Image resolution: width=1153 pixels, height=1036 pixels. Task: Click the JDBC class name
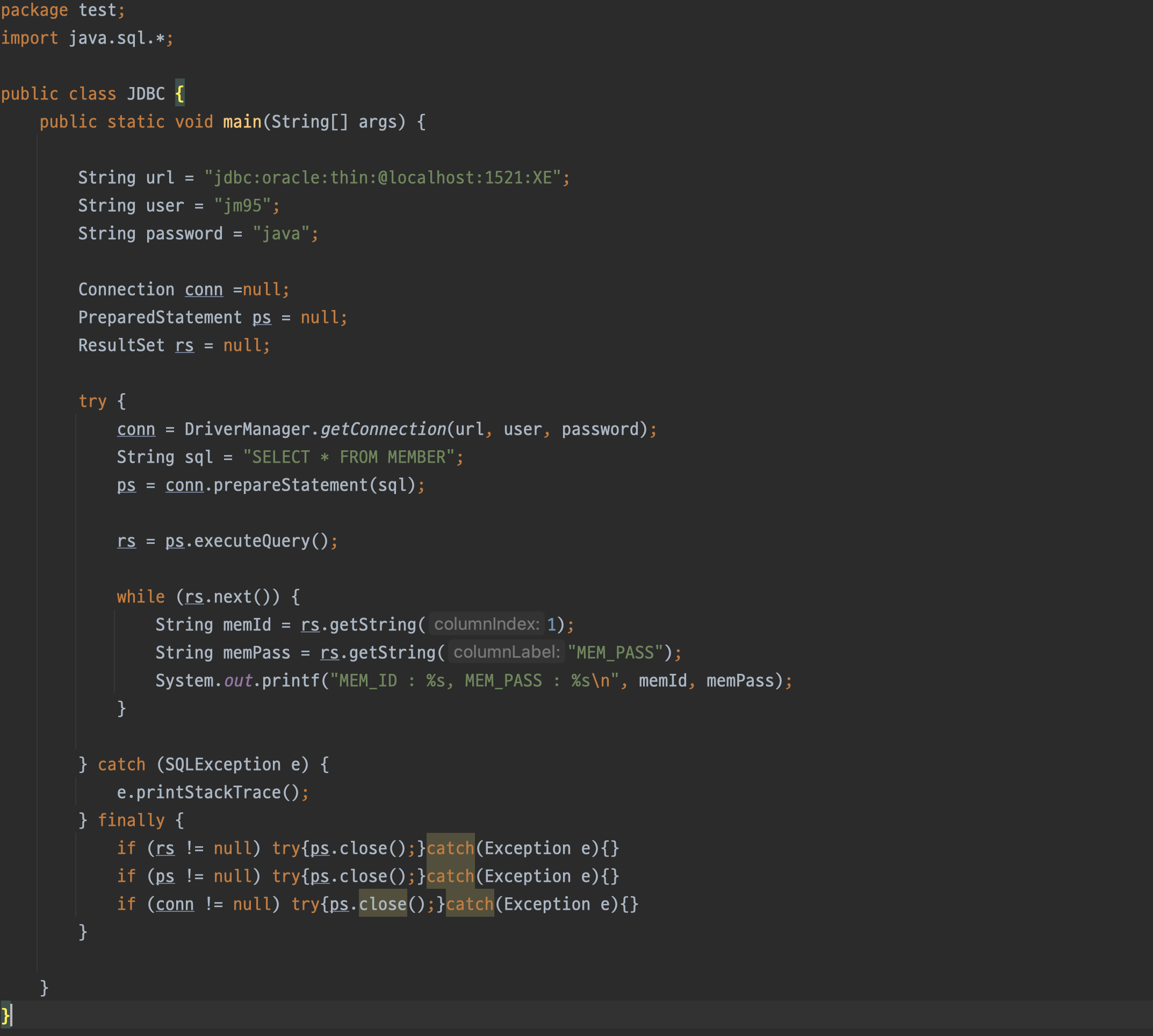click(146, 94)
